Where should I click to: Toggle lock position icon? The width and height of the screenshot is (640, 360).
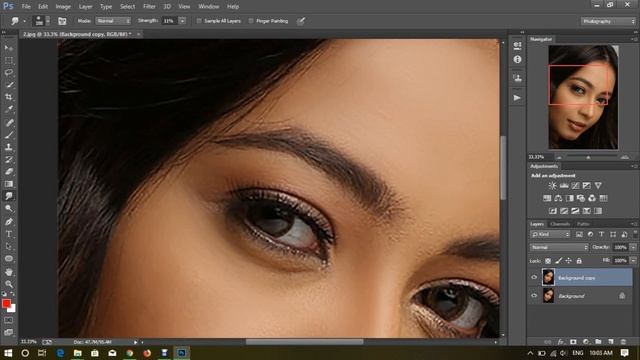click(569, 260)
